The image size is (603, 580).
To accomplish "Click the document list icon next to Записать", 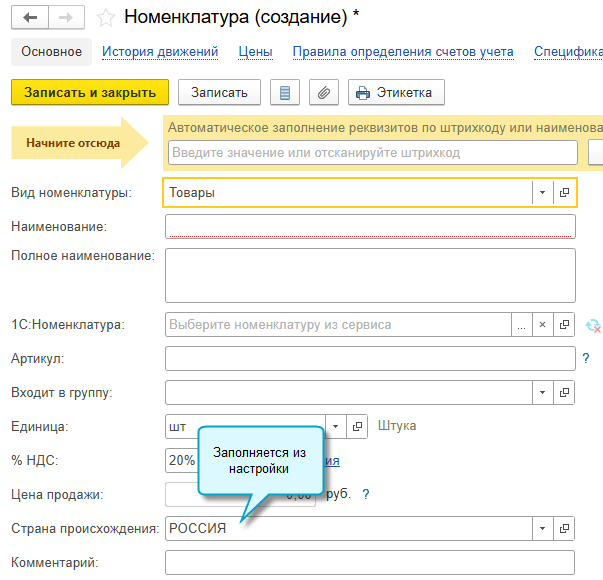I will click(286, 93).
